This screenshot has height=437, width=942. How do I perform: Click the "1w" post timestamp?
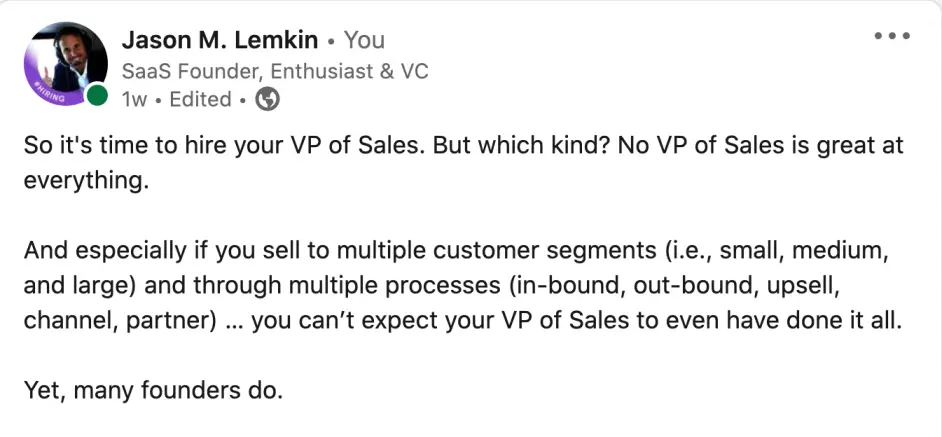[134, 99]
